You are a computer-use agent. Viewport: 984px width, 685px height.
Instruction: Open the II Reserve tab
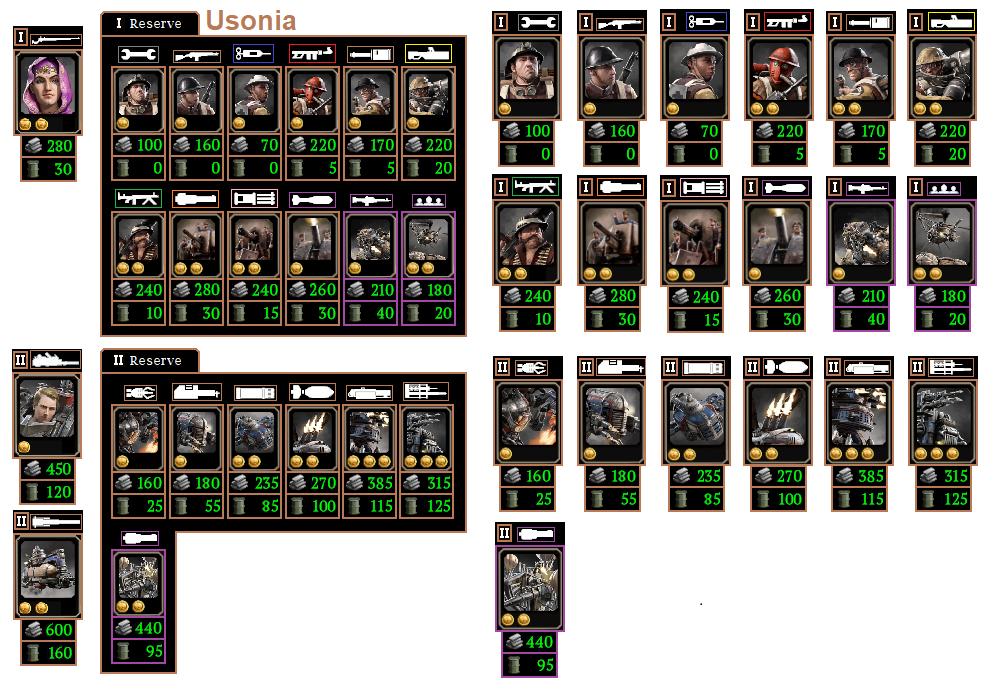pyautogui.click(x=149, y=360)
